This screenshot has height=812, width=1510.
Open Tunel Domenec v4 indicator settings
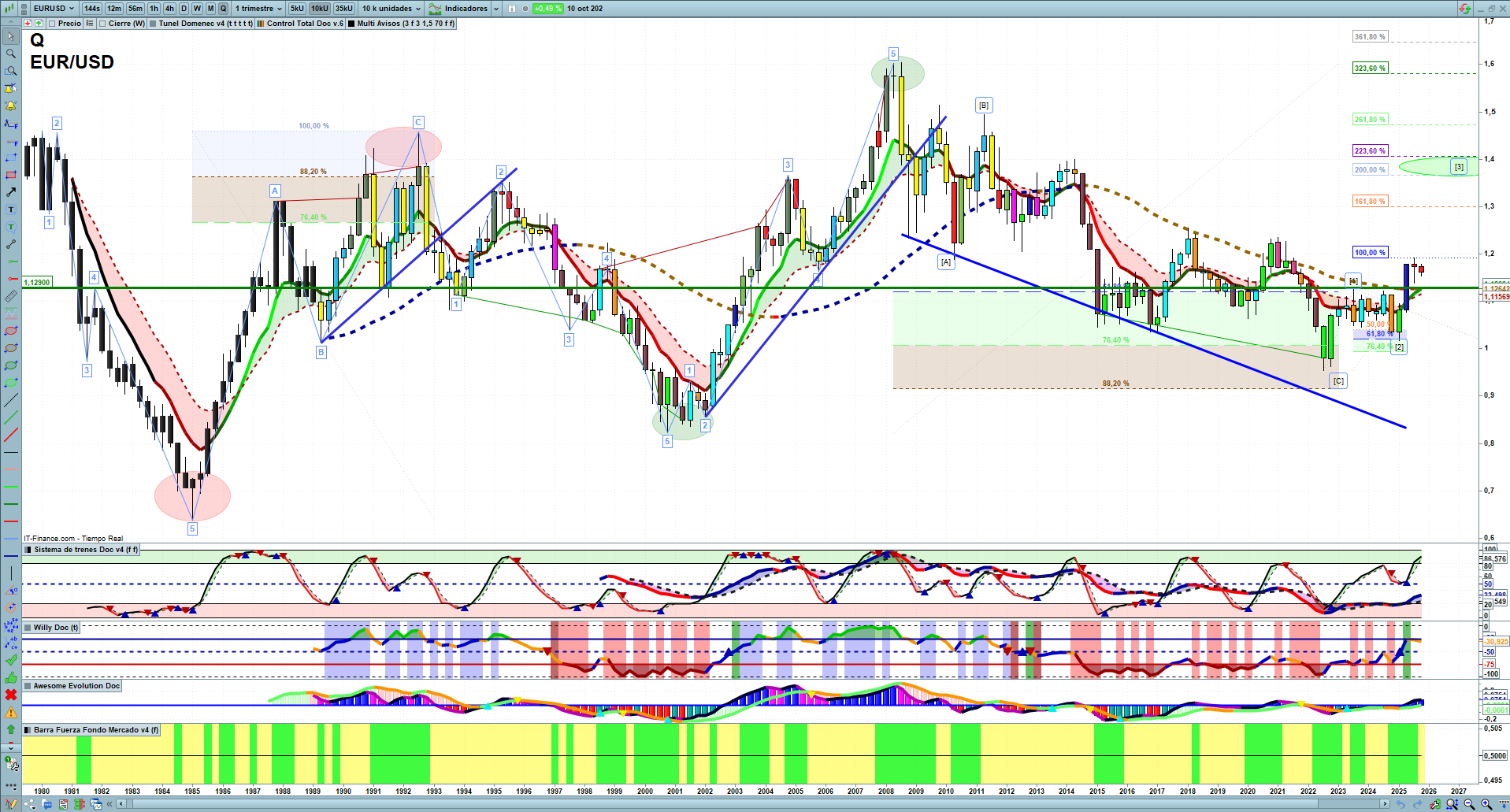[x=201, y=24]
